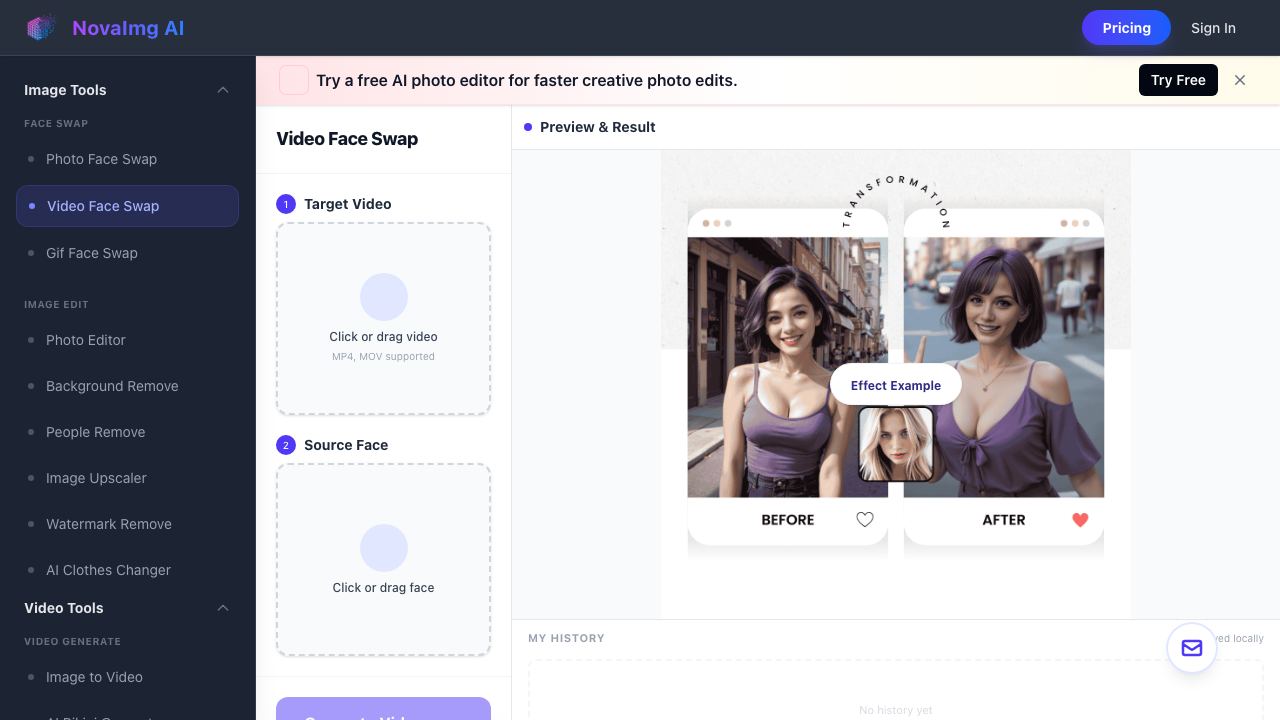This screenshot has height=720, width=1280.
Task: Click the Video Face Swap panel heading
Action: click(347, 139)
